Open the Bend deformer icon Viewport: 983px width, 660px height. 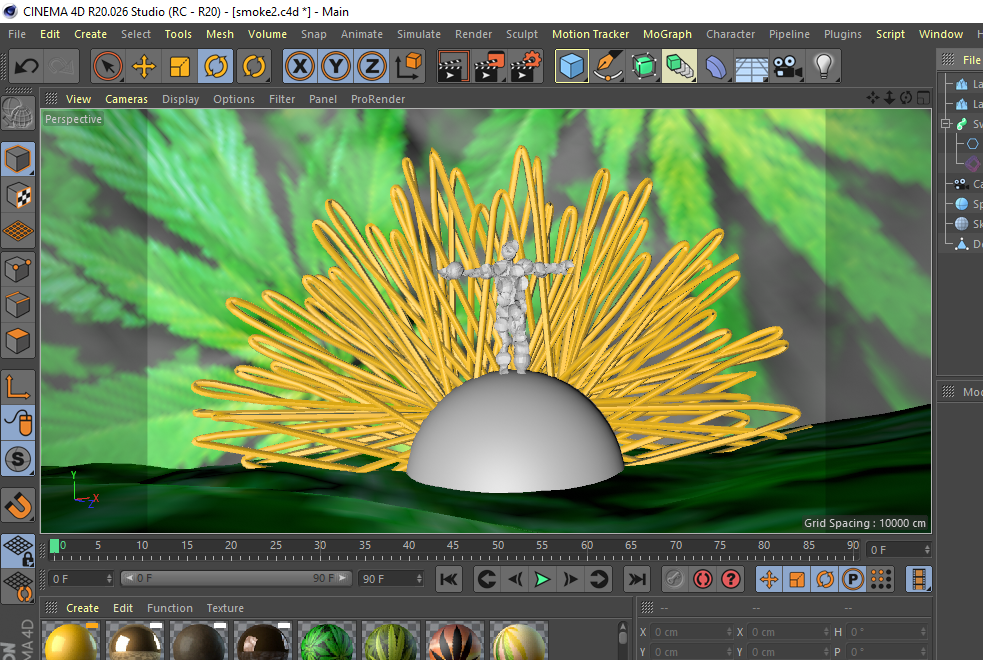click(715, 66)
